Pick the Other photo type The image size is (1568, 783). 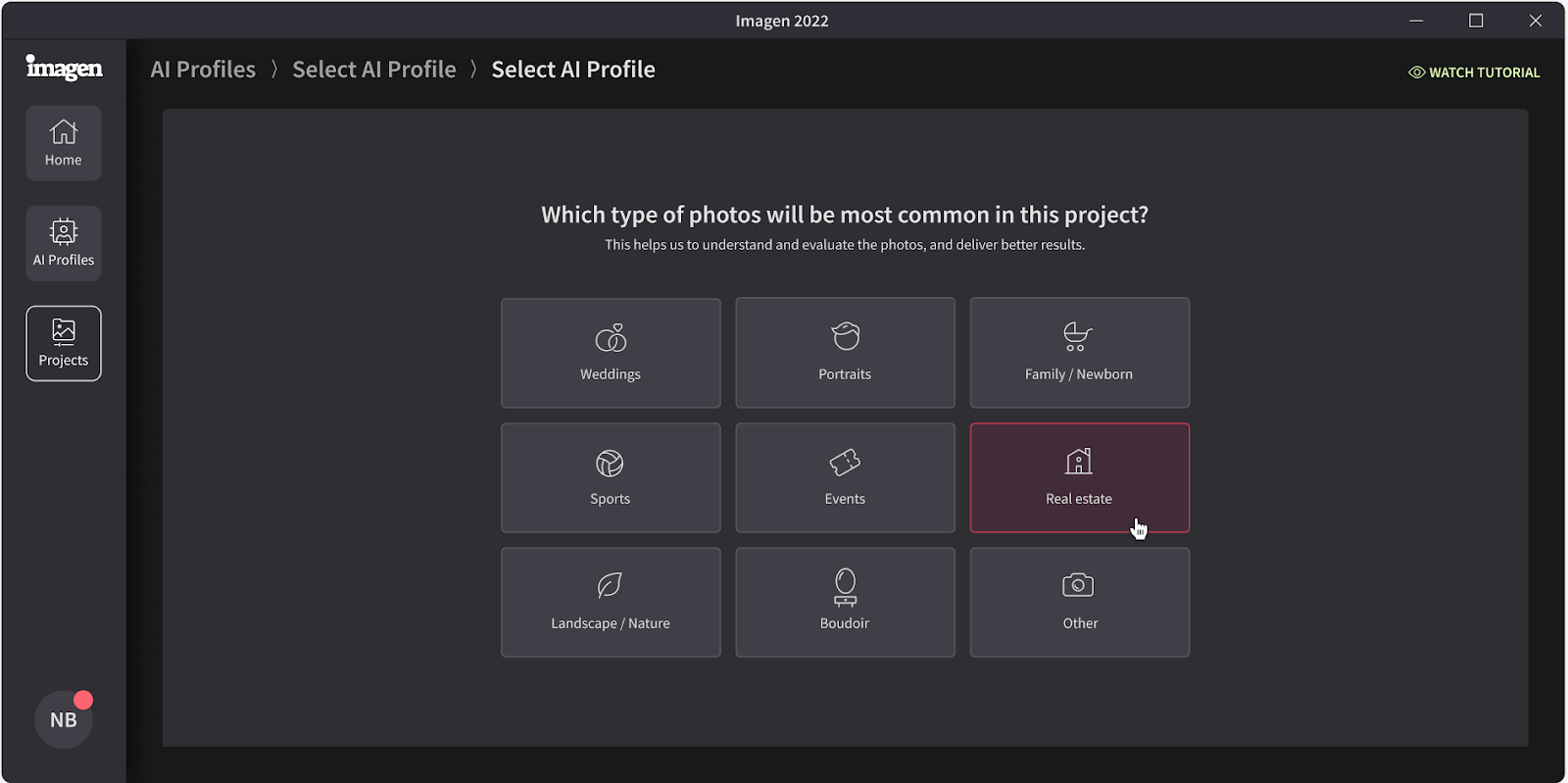pos(1079,602)
